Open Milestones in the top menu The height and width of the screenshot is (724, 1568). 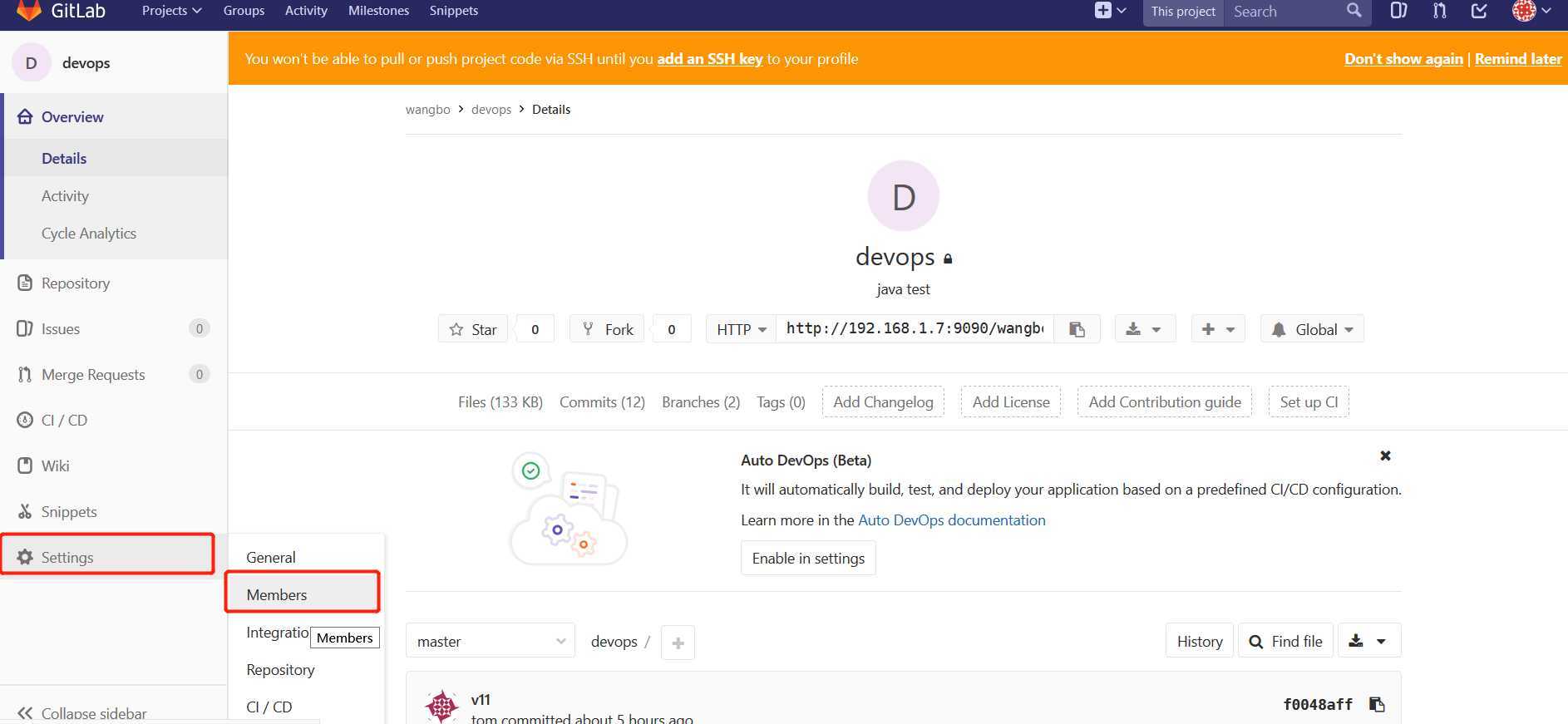click(x=378, y=11)
